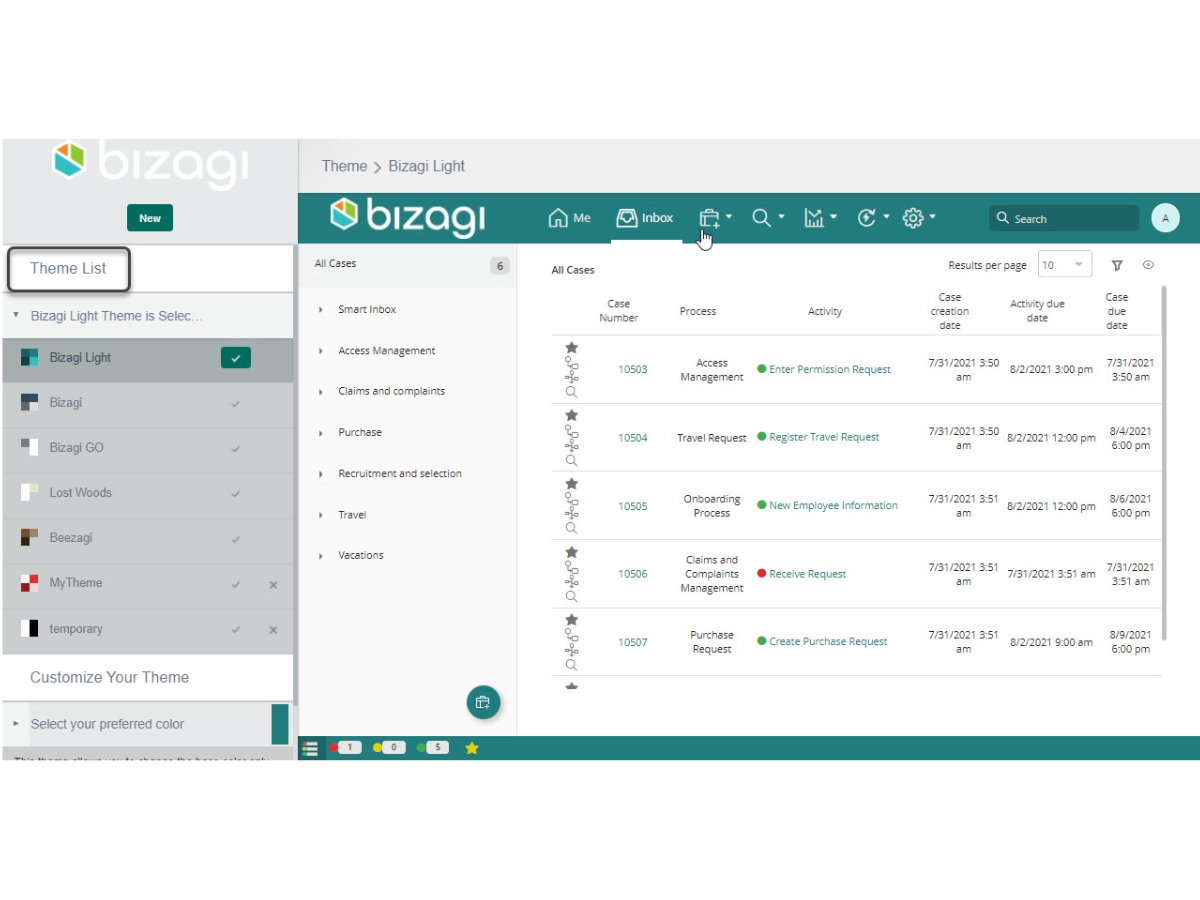Image resolution: width=1200 pixels, height=900 pixels.
Task: Click the Beezagi theme color thumbnail
Action: (30, 537)
